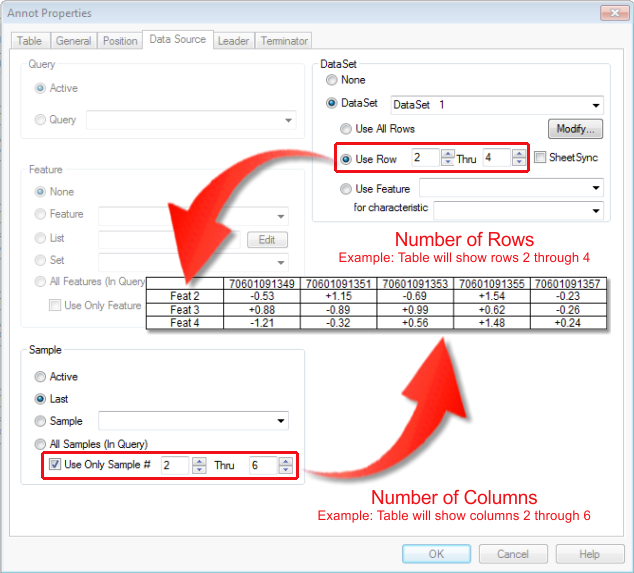Increase the Use Only Sample # value
This screenshot has width=634, height=573.
pos(198,461)
